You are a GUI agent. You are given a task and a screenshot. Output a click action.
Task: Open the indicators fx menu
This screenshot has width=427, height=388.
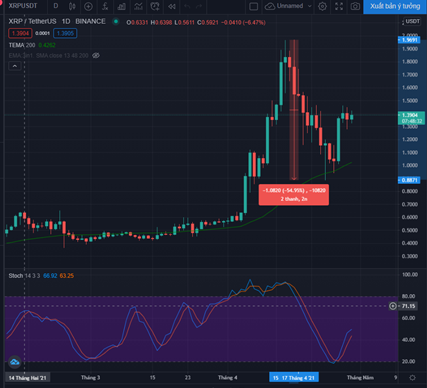(105, 6)
